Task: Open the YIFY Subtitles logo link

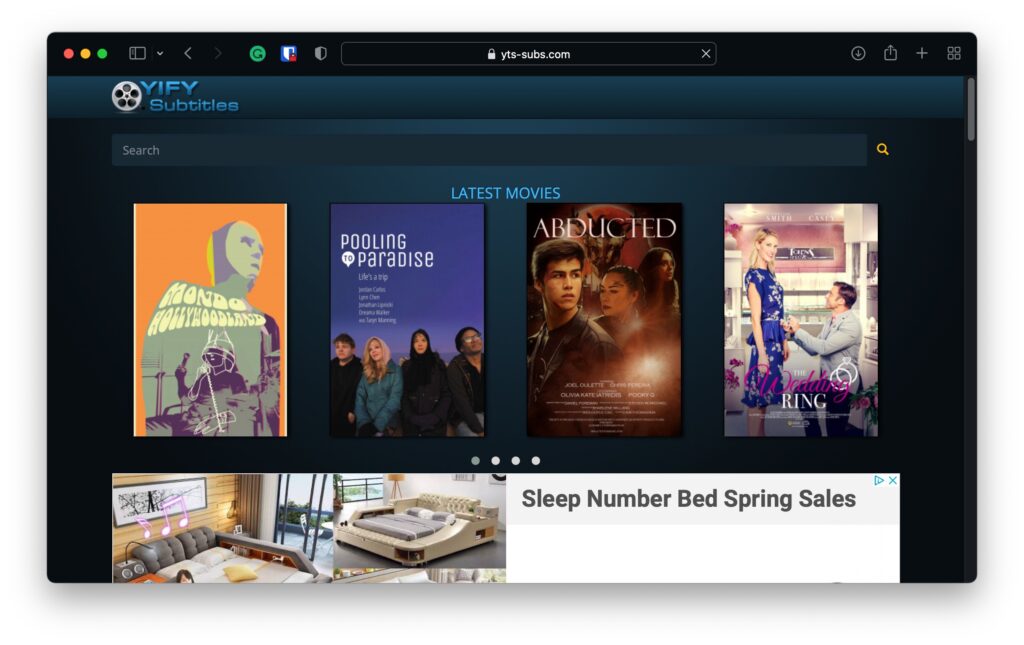Action: pyautogui.click(x=175, y=97)
